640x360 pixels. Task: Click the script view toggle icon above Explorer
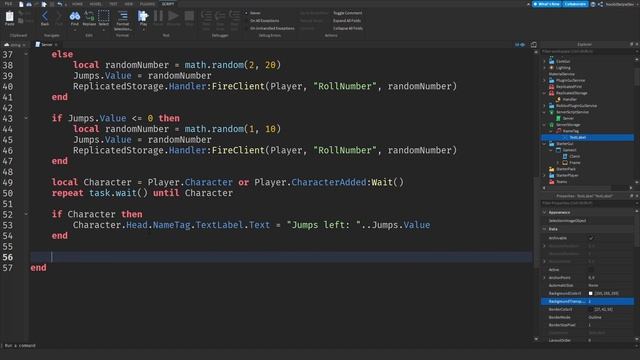pyautogui.click(x=534, y=44)
